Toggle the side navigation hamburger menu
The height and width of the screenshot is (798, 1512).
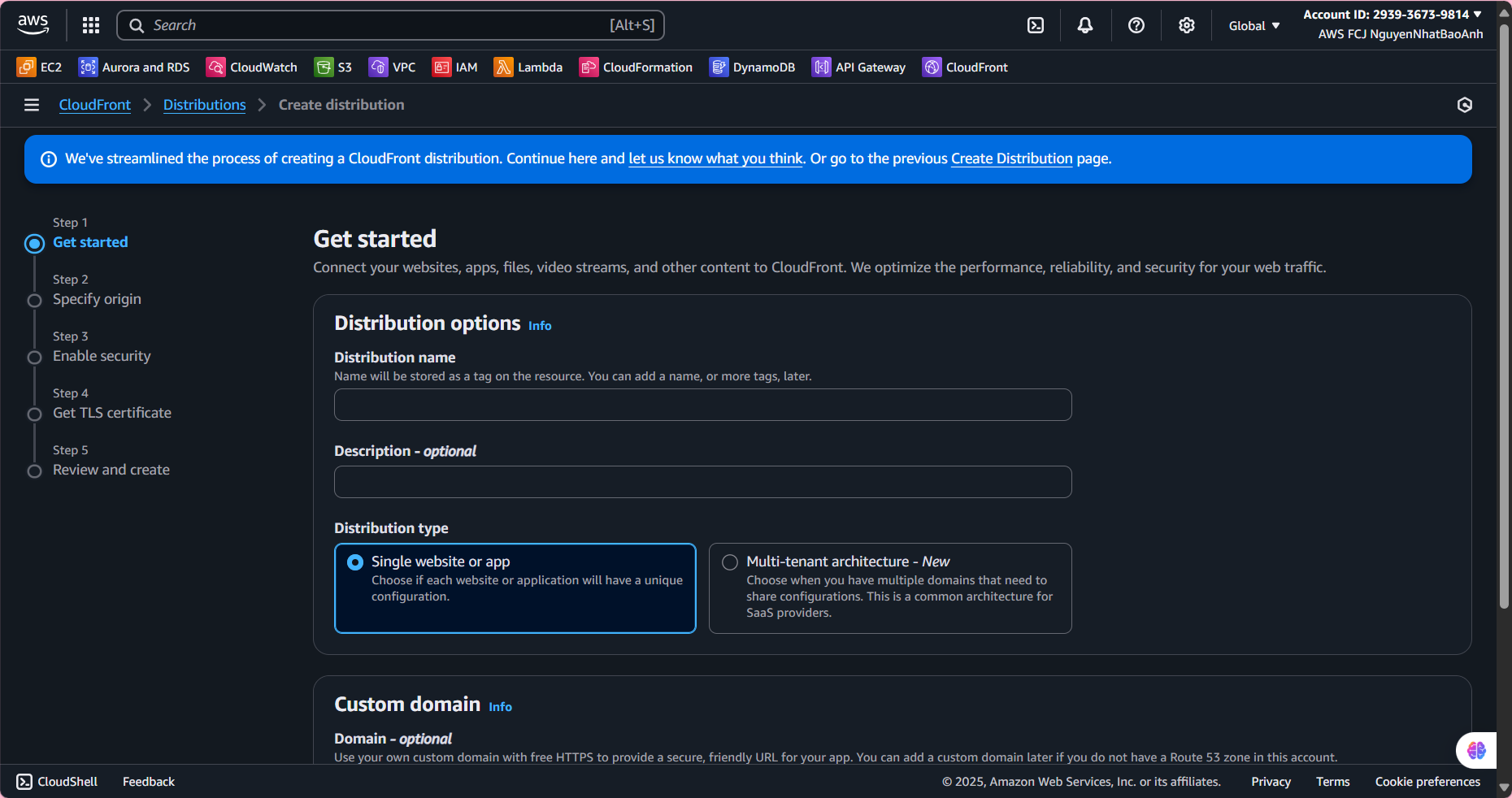(32, 105)
